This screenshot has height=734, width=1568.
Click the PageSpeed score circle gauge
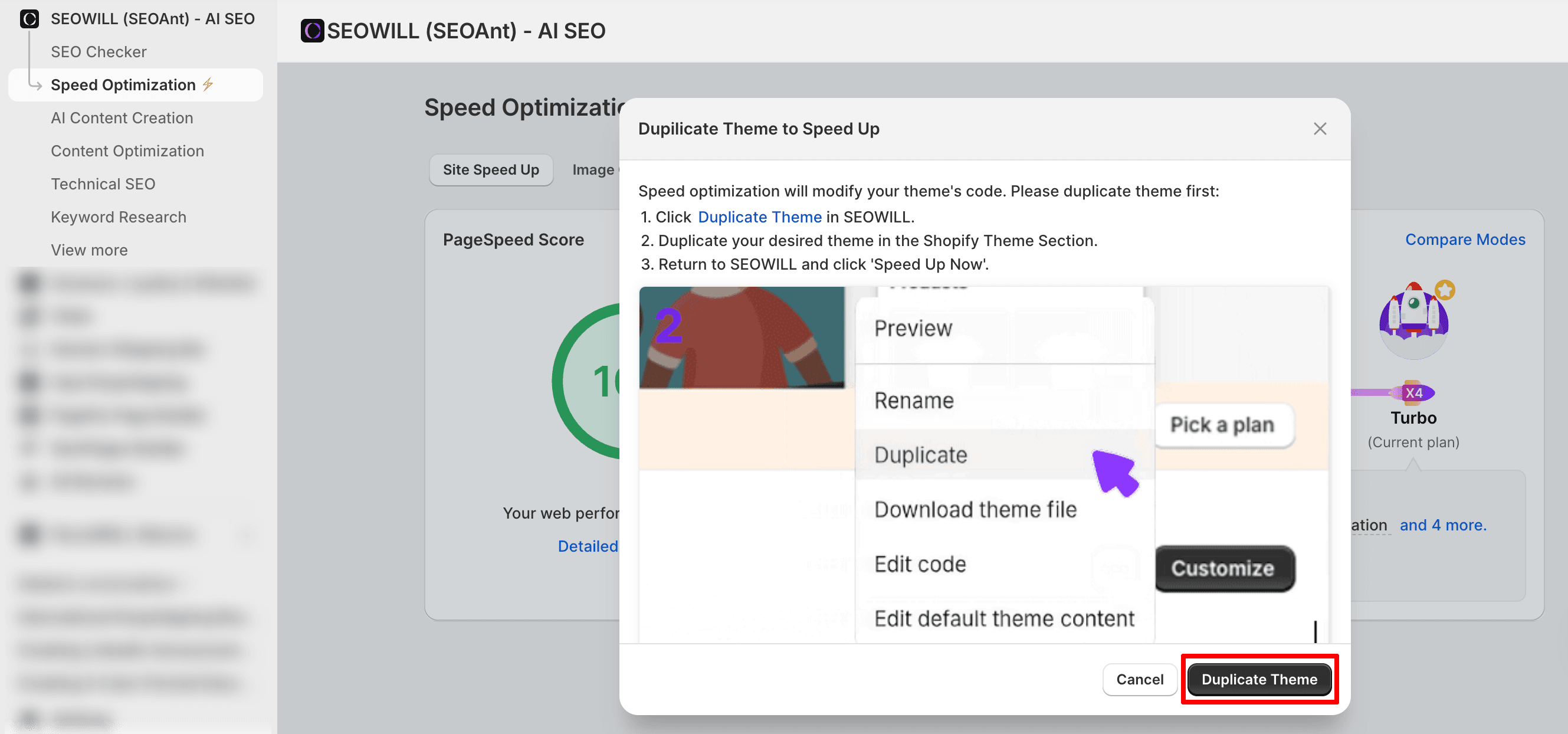click(588, 381)
